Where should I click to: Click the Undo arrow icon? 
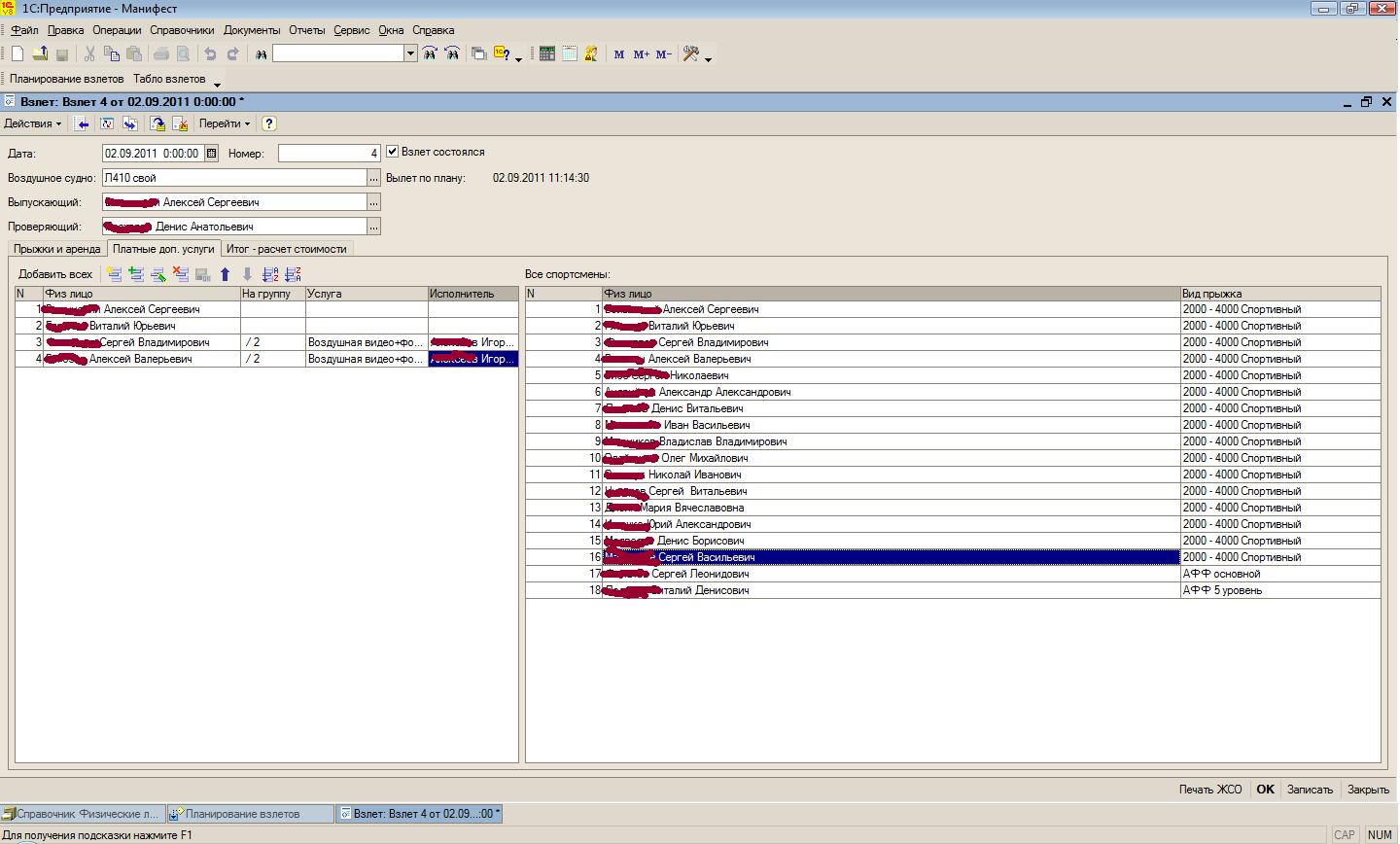click(x=209, y=54)
